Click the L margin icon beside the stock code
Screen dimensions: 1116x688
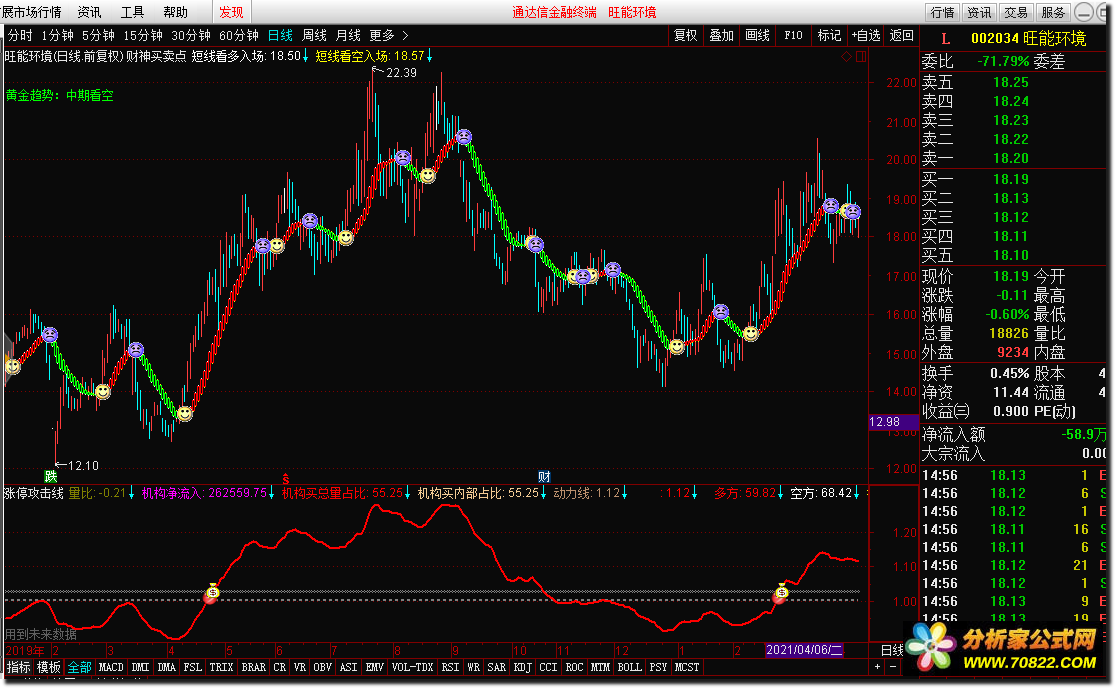pyautogui.click(x=945, y=39)
